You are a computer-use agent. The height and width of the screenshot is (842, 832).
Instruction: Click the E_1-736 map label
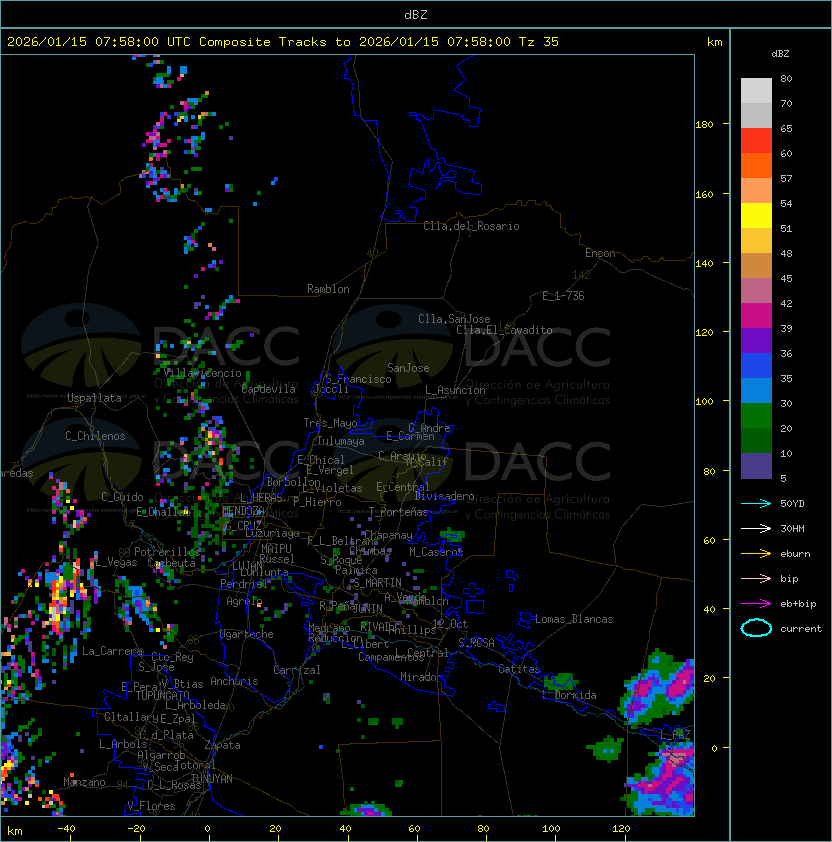point(563,296)
